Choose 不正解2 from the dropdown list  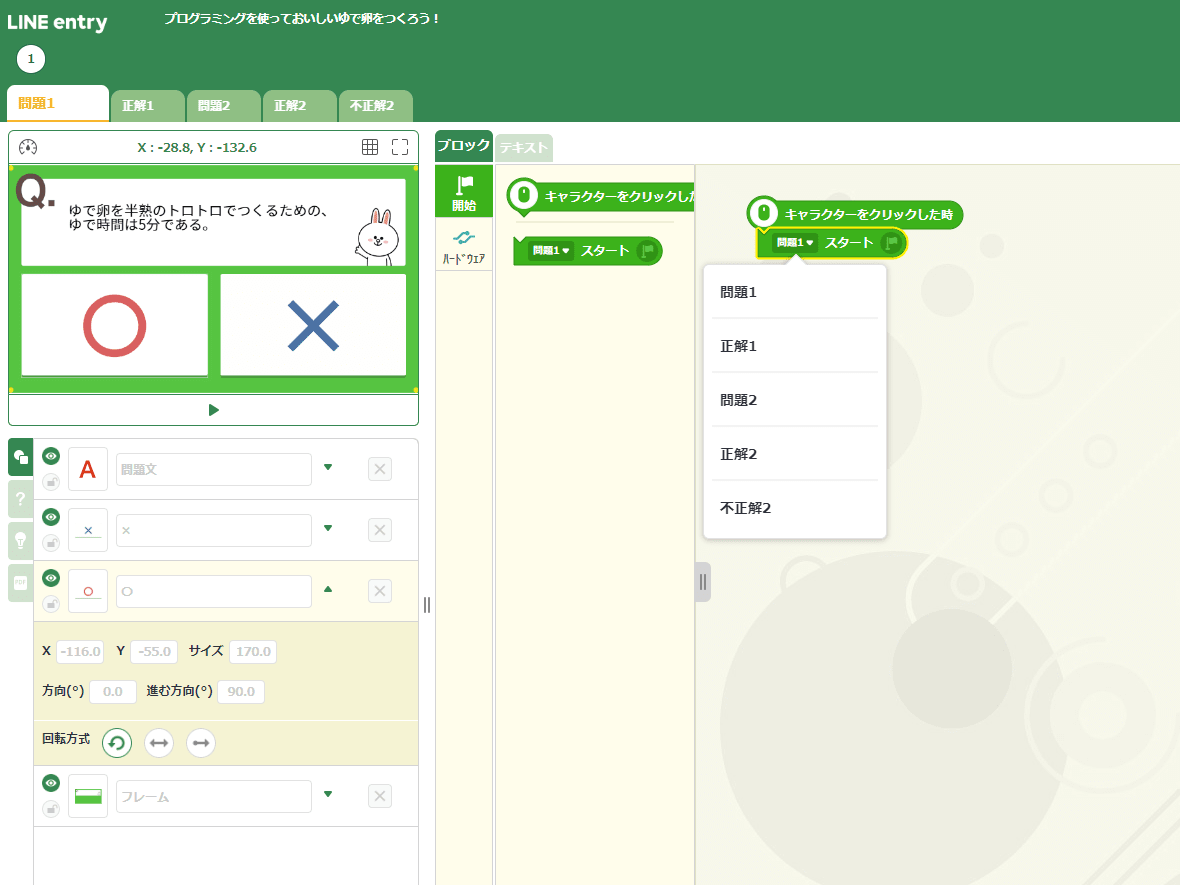click(795, 509)
